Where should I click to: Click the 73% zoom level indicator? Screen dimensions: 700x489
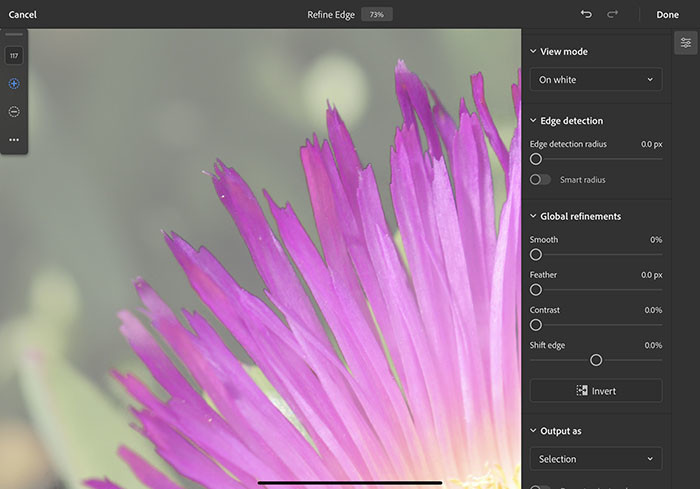coord(377,15)
